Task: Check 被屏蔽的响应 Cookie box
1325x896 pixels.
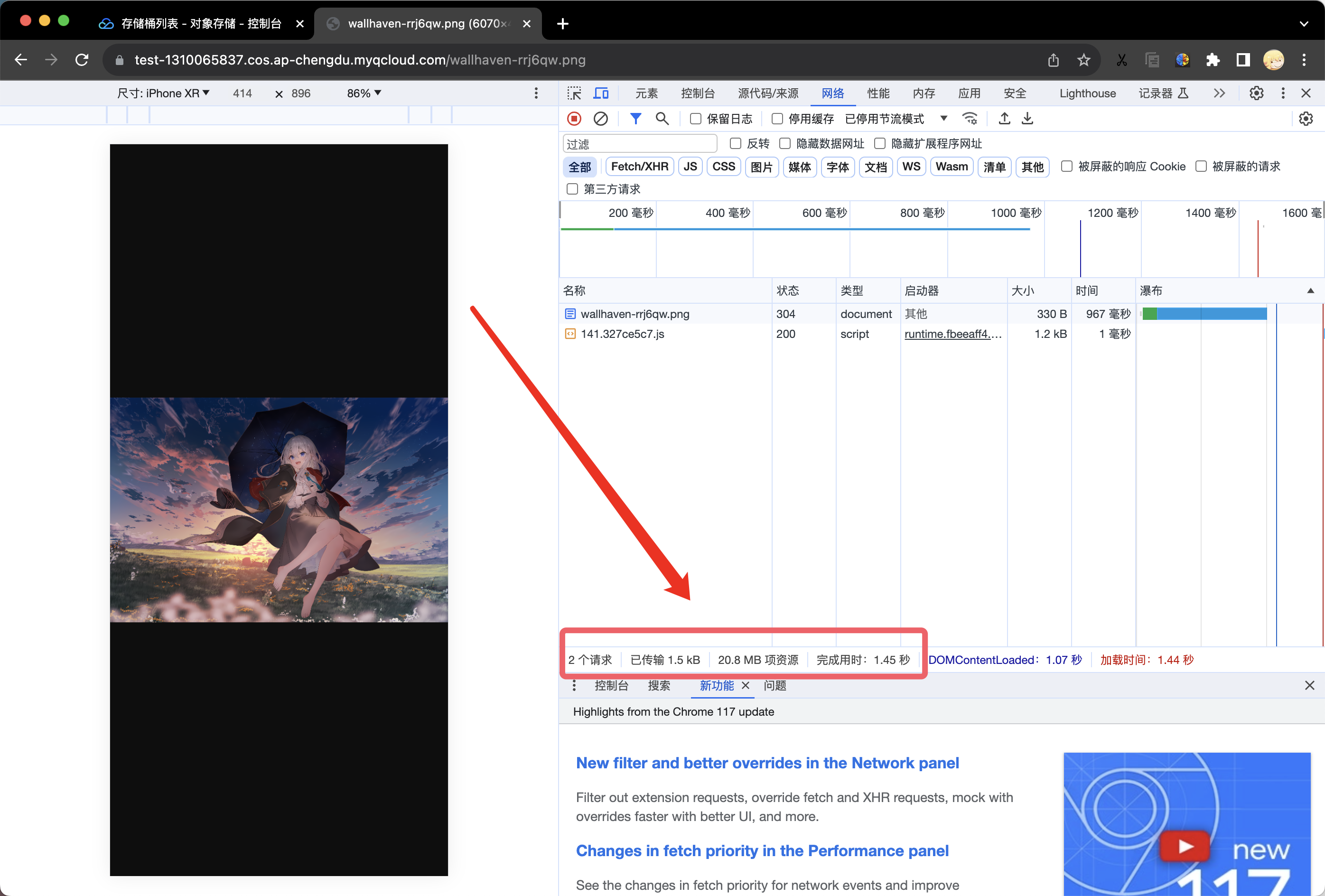Action: point(1067,166)
